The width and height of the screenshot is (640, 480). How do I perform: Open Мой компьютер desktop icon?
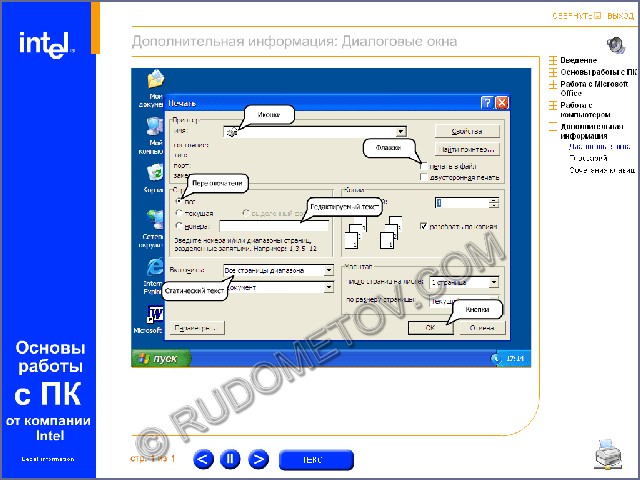point(153,136)
